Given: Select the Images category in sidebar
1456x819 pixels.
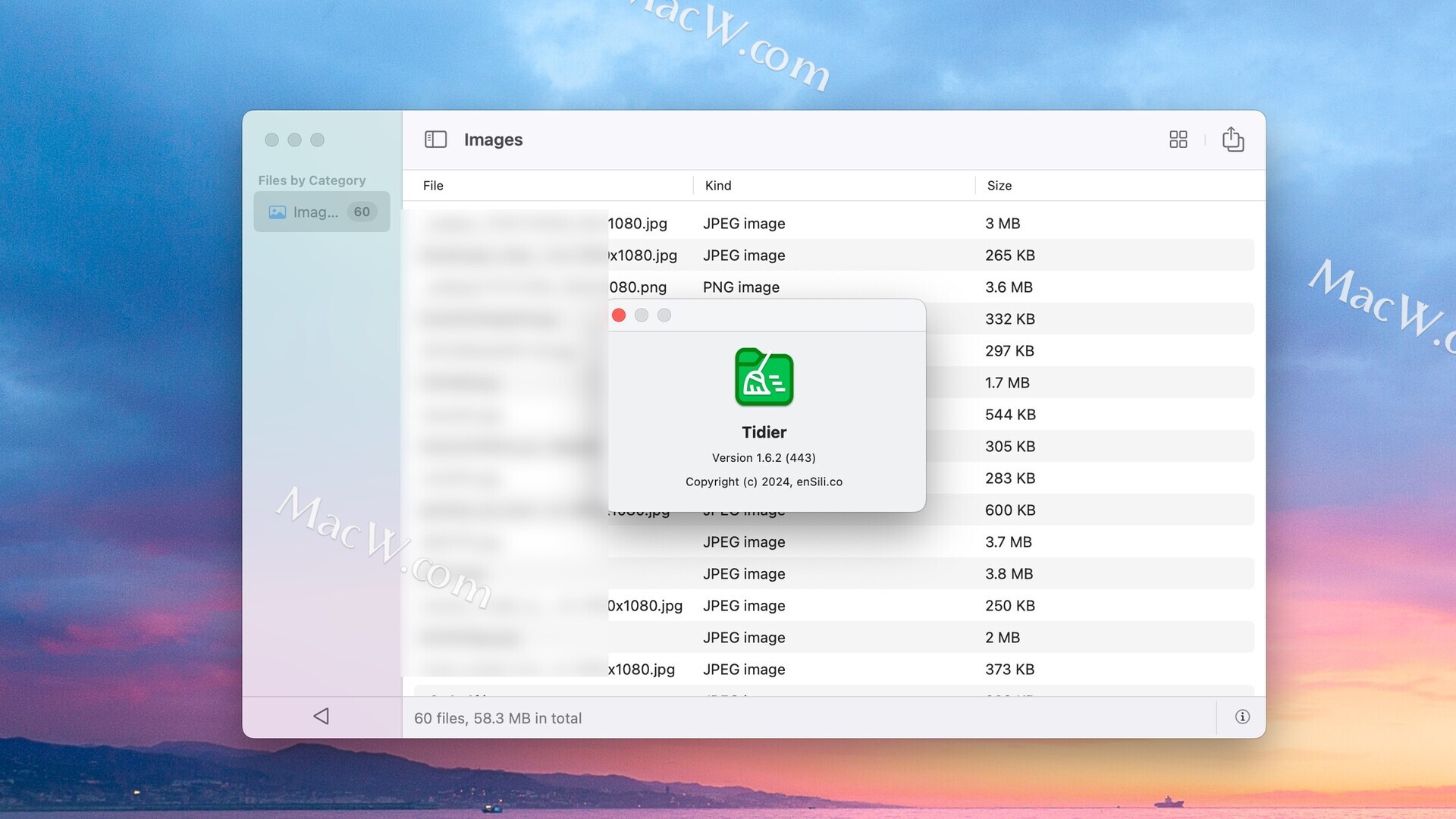Looking at the screenshot, I should click(315, 212).
